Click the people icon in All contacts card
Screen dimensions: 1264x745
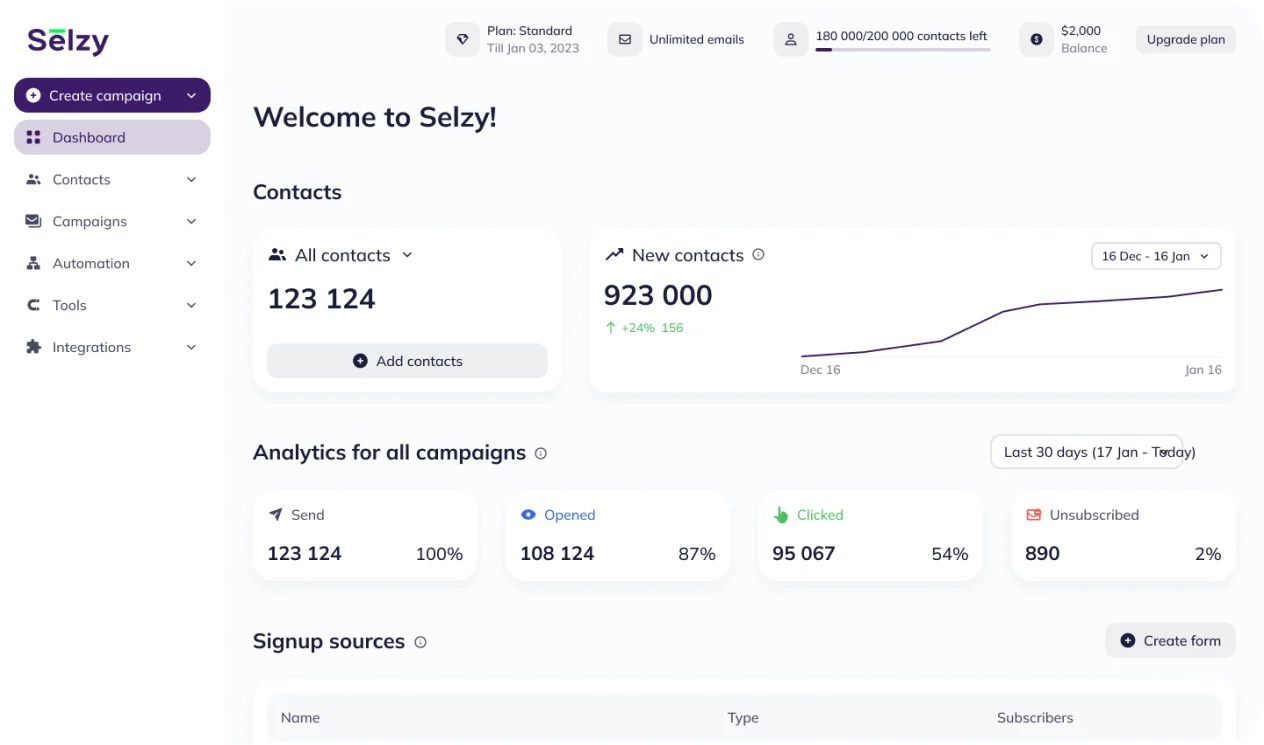pyautogui.click(x=277, y=255)
